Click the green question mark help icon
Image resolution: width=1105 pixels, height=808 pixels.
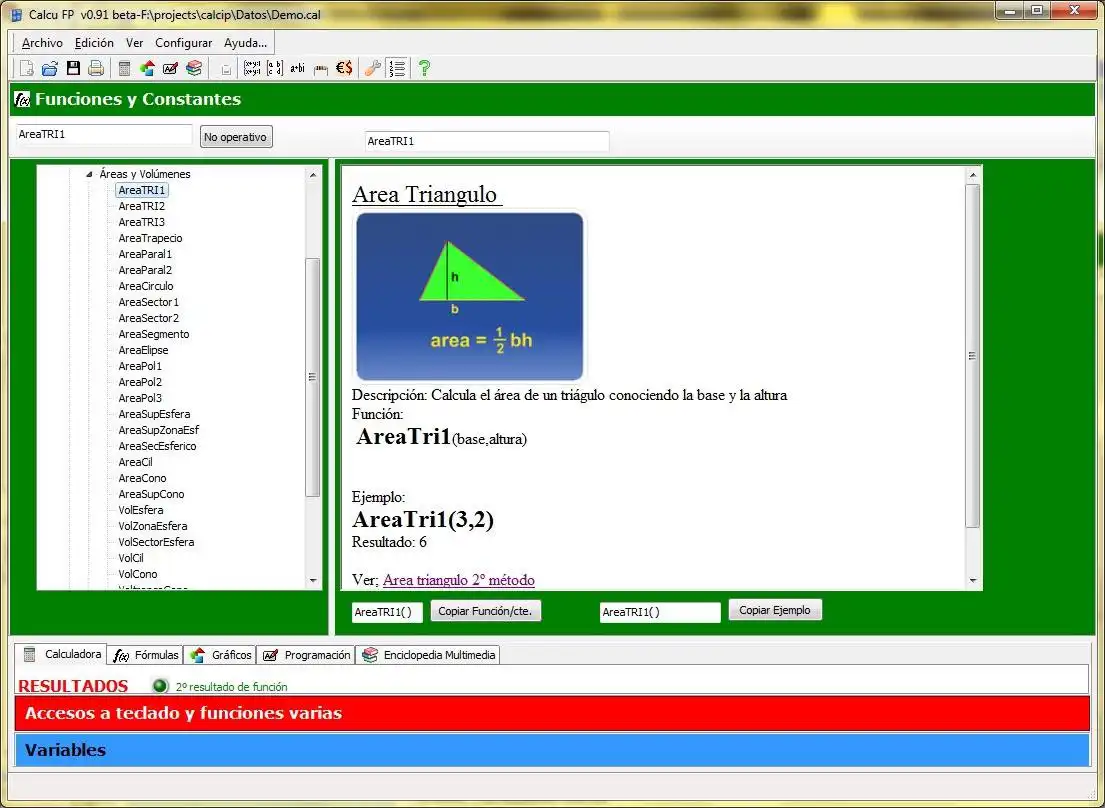click(424, 68)
